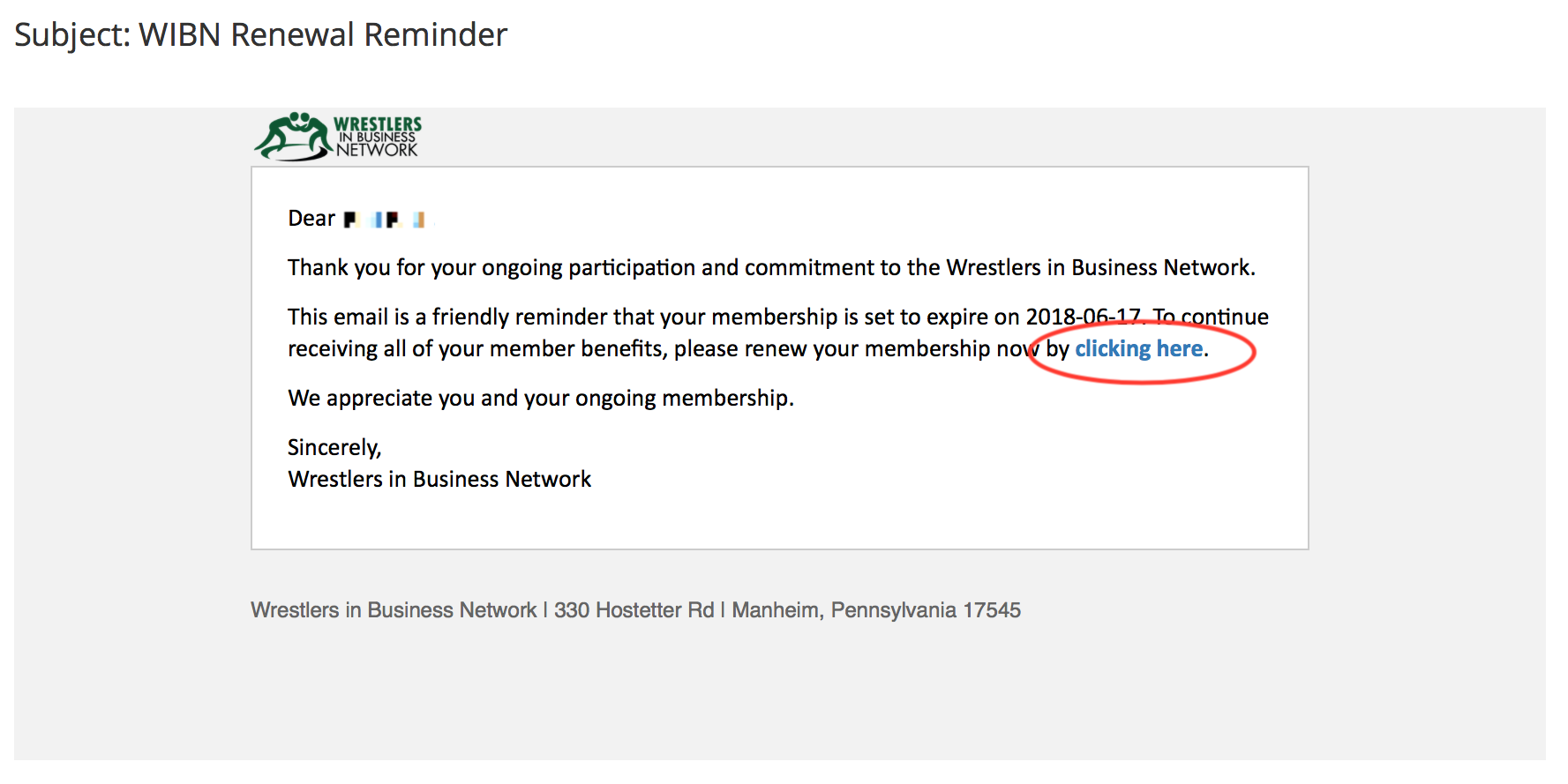This screenshot has width=1568, height=784.
Task: Click the 'IN BUSINESS' text in the logo
Action: click(x=378, y=138)
